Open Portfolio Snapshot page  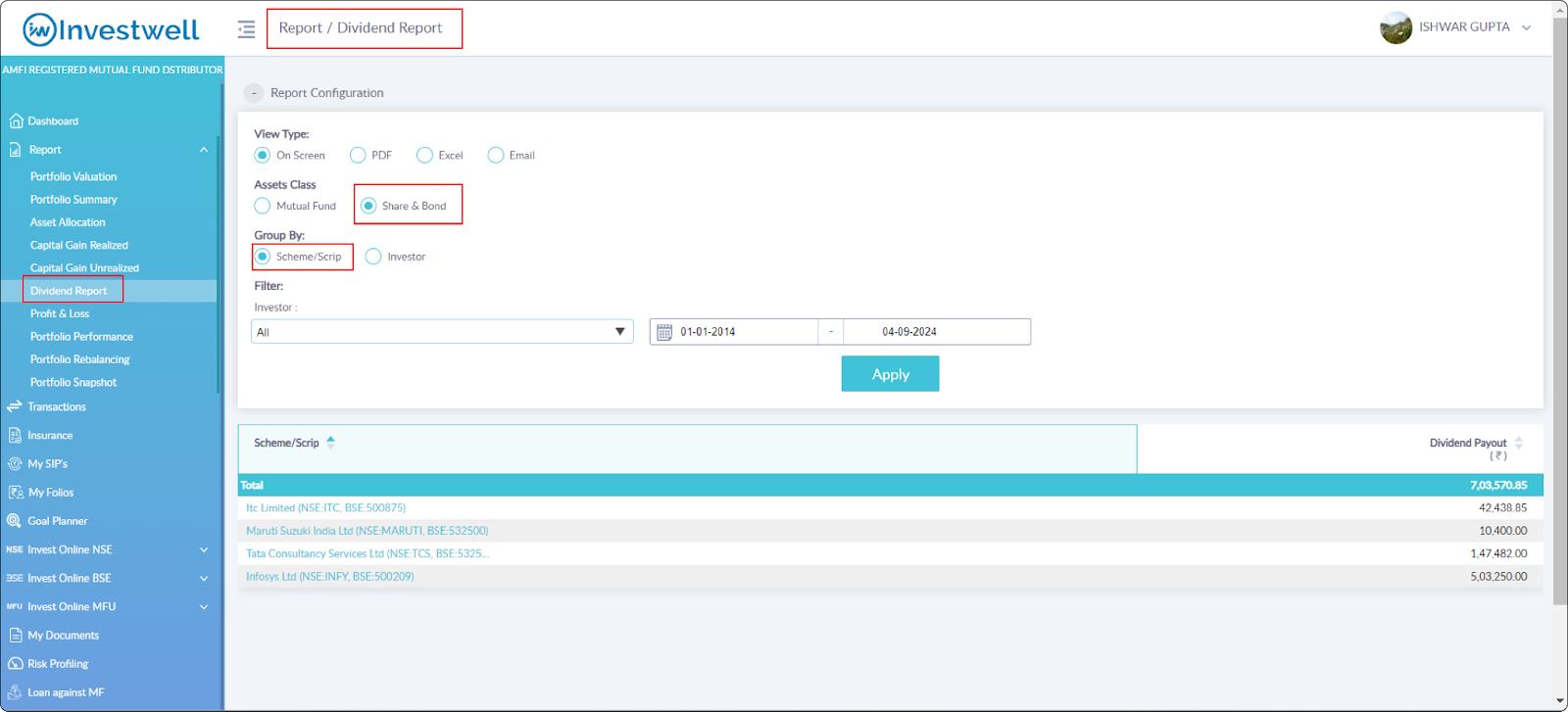73,383
